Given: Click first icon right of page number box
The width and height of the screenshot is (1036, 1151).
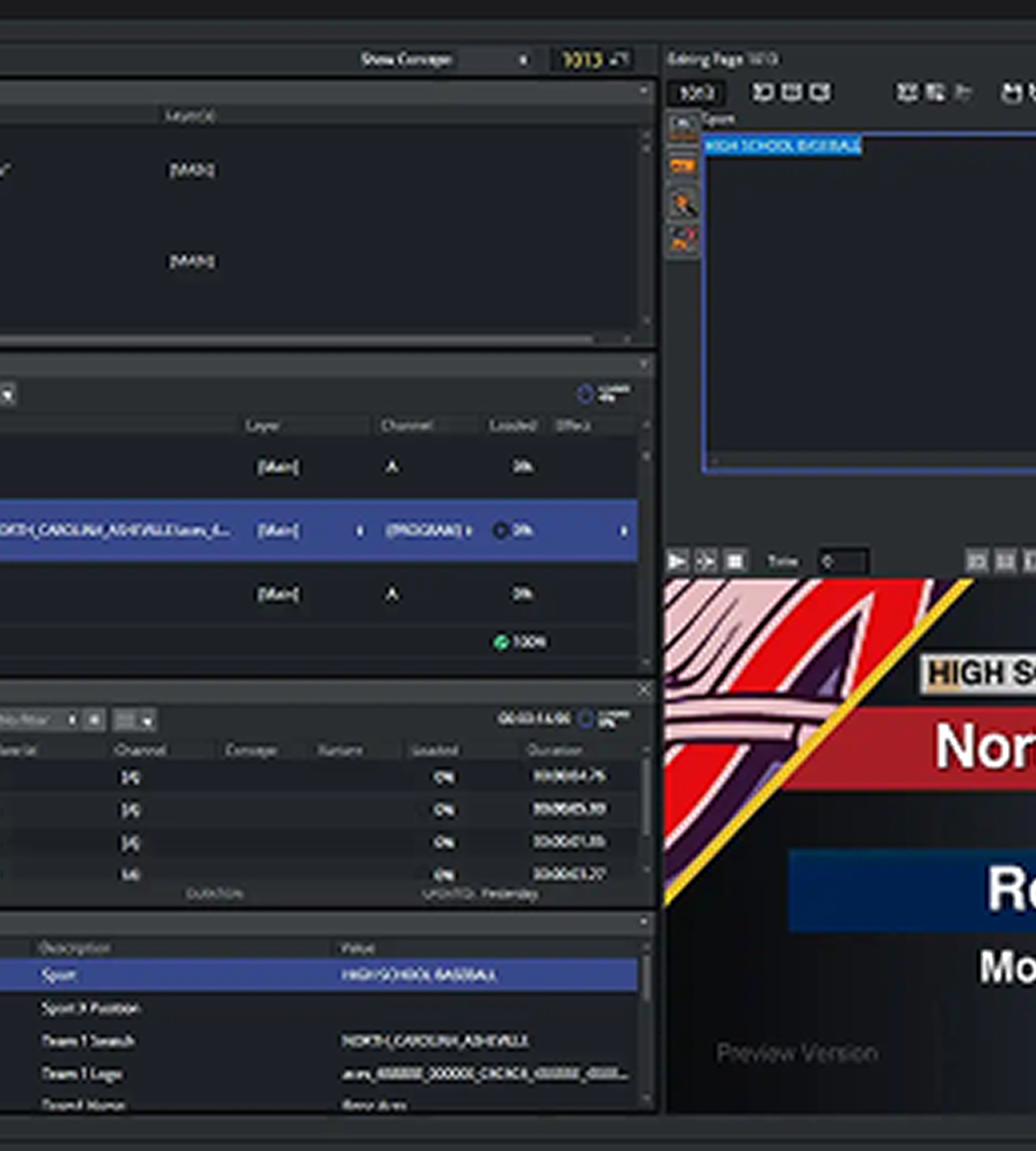Looking at the screenshot, I should [x=763, y=93].
